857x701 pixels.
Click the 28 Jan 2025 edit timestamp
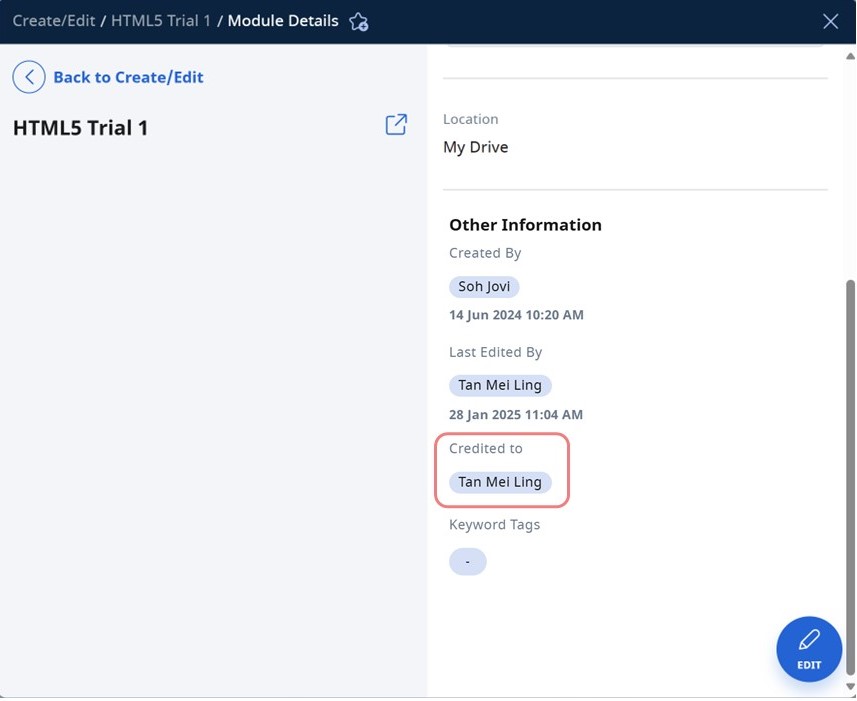coord(515,415)
